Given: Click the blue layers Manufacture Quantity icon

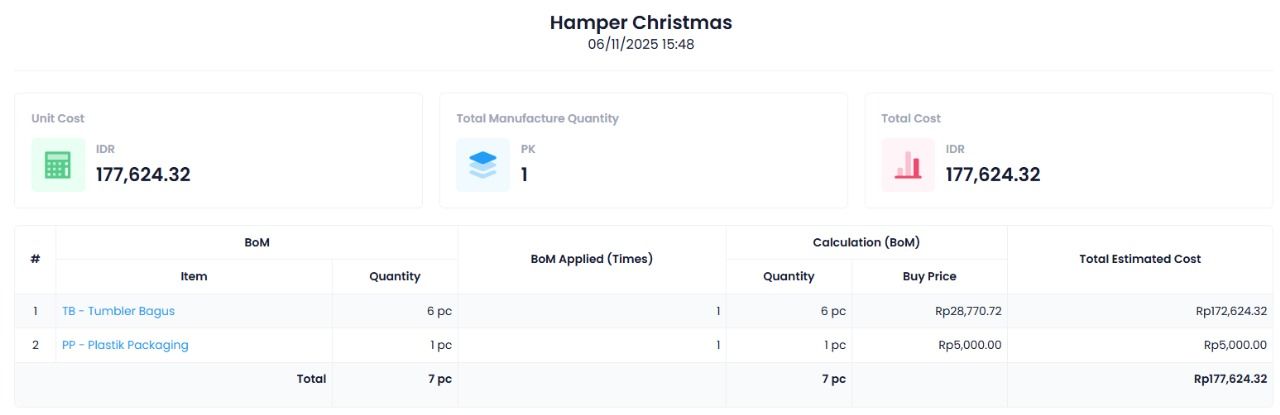Looking at the screenshot, I should click(483, 164).
